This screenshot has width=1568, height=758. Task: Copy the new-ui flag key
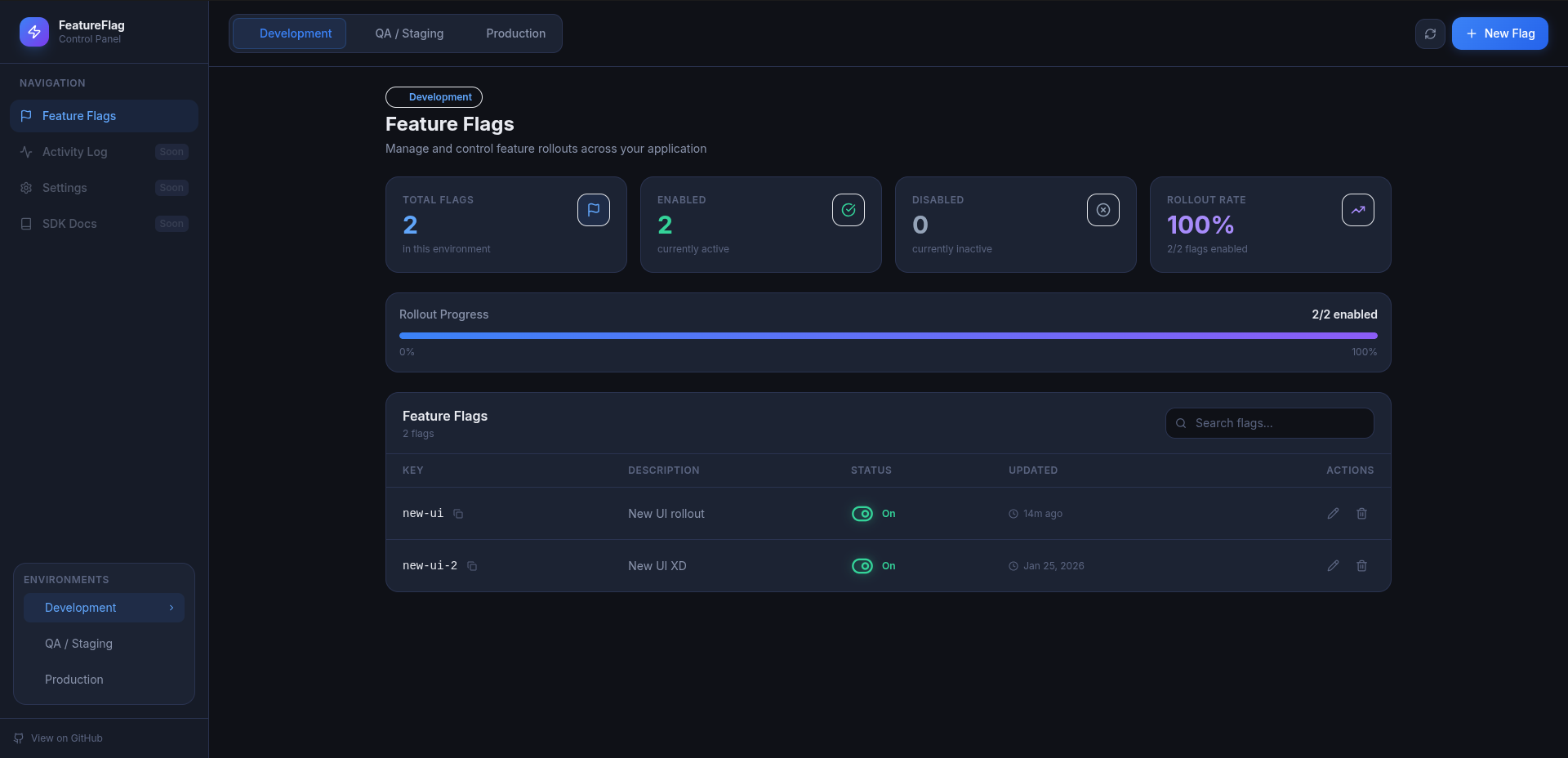point(458,514)
